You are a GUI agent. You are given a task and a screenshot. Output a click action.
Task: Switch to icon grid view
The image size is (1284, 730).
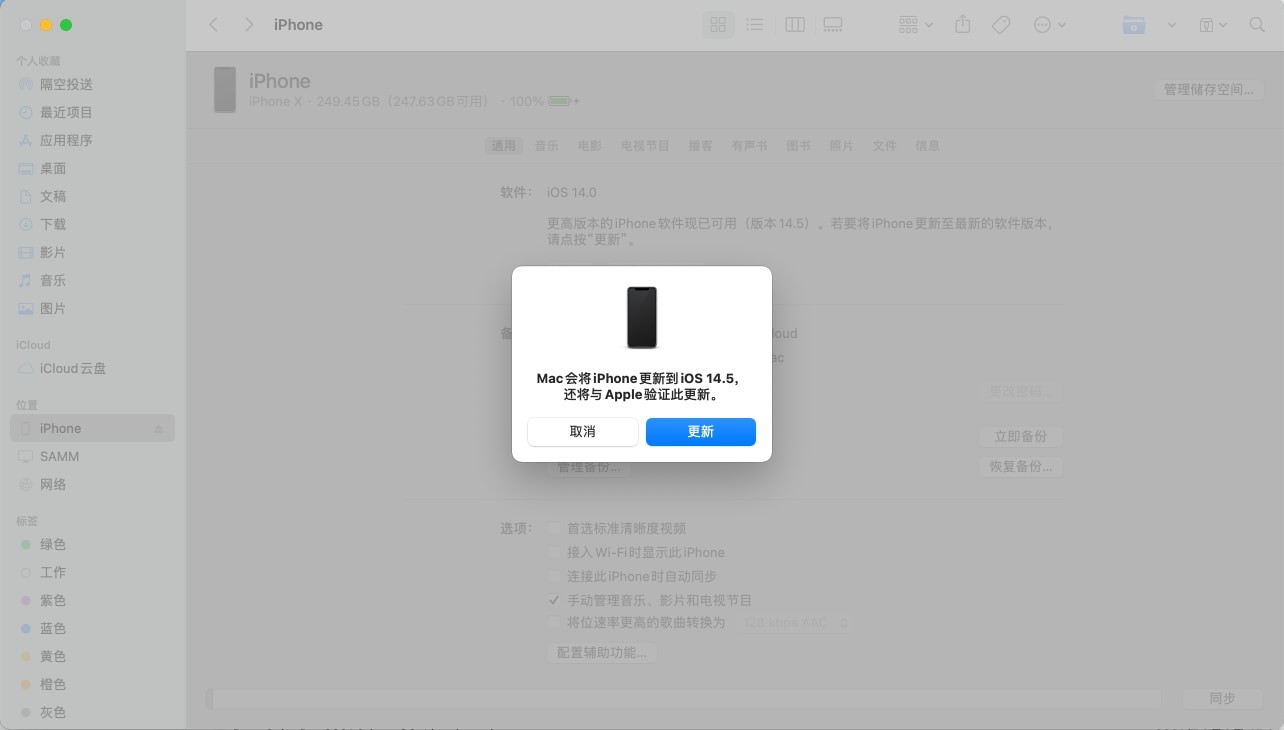[718, 25]
